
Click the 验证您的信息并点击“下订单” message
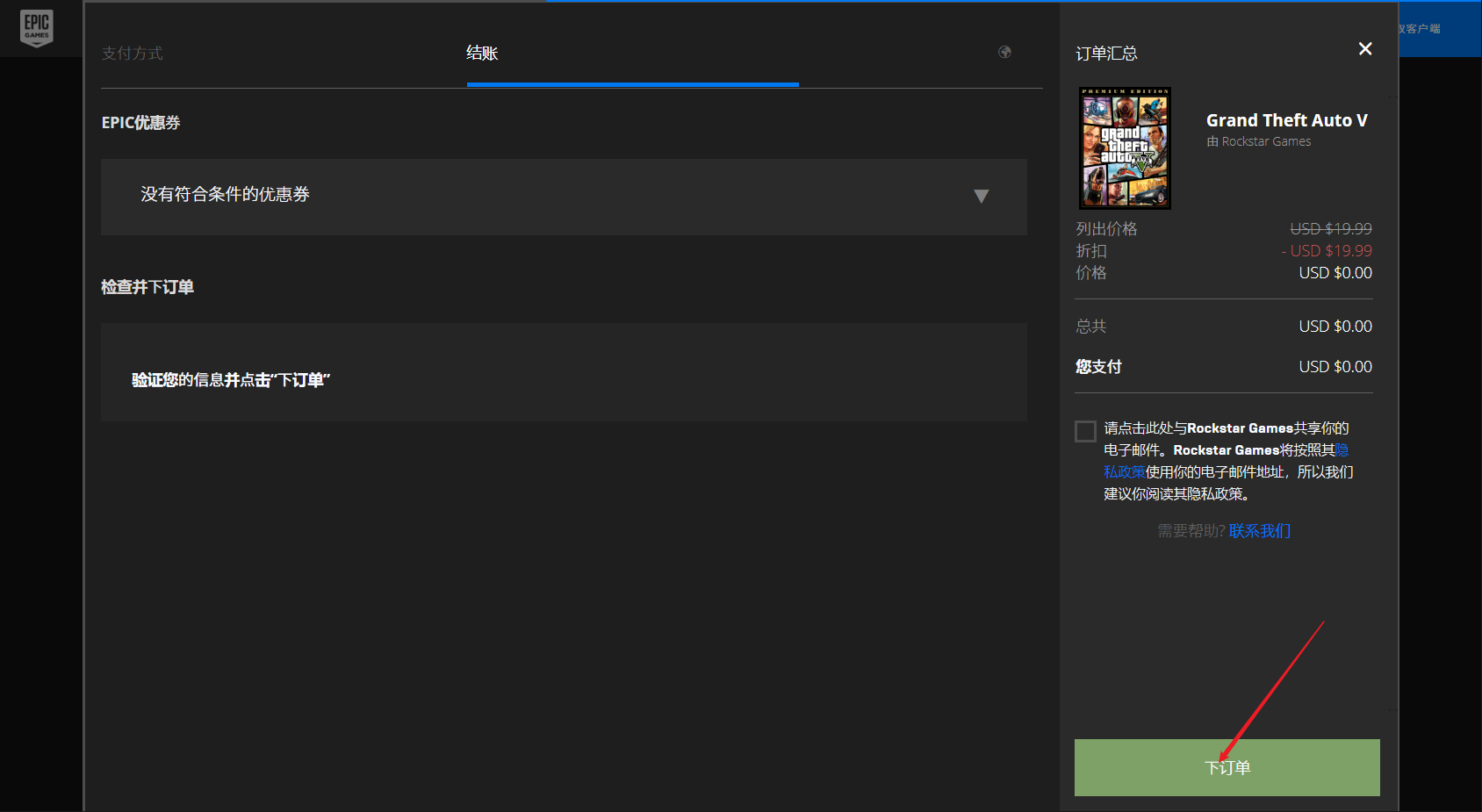[x=231, y=380]
